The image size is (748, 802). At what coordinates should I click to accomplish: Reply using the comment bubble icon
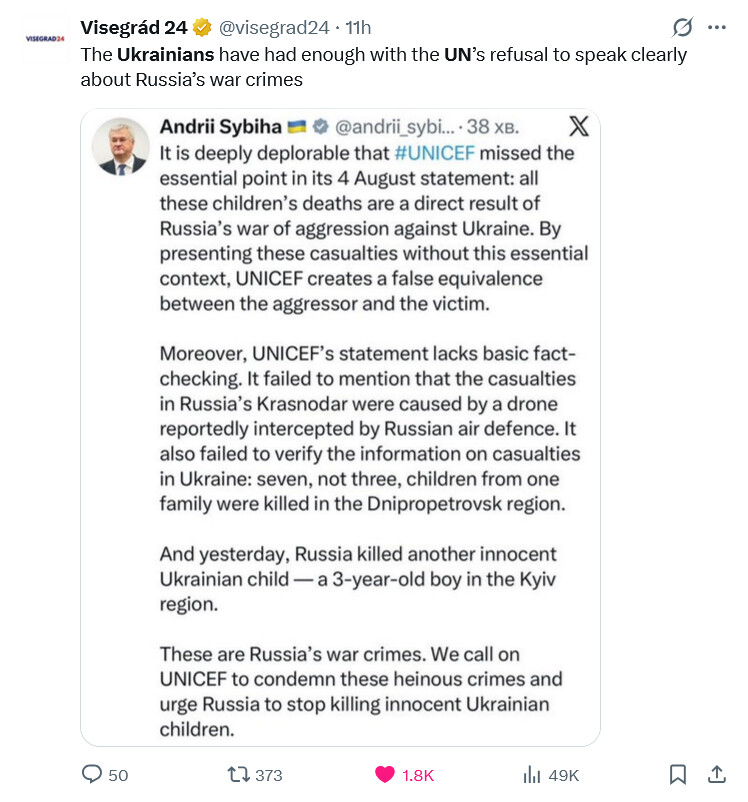[92, 774]
